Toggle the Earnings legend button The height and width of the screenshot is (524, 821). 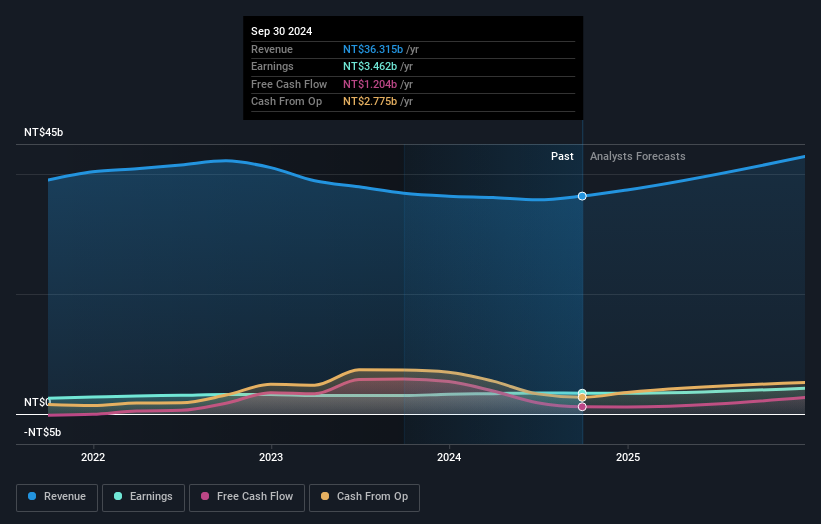tap(143, 497)
